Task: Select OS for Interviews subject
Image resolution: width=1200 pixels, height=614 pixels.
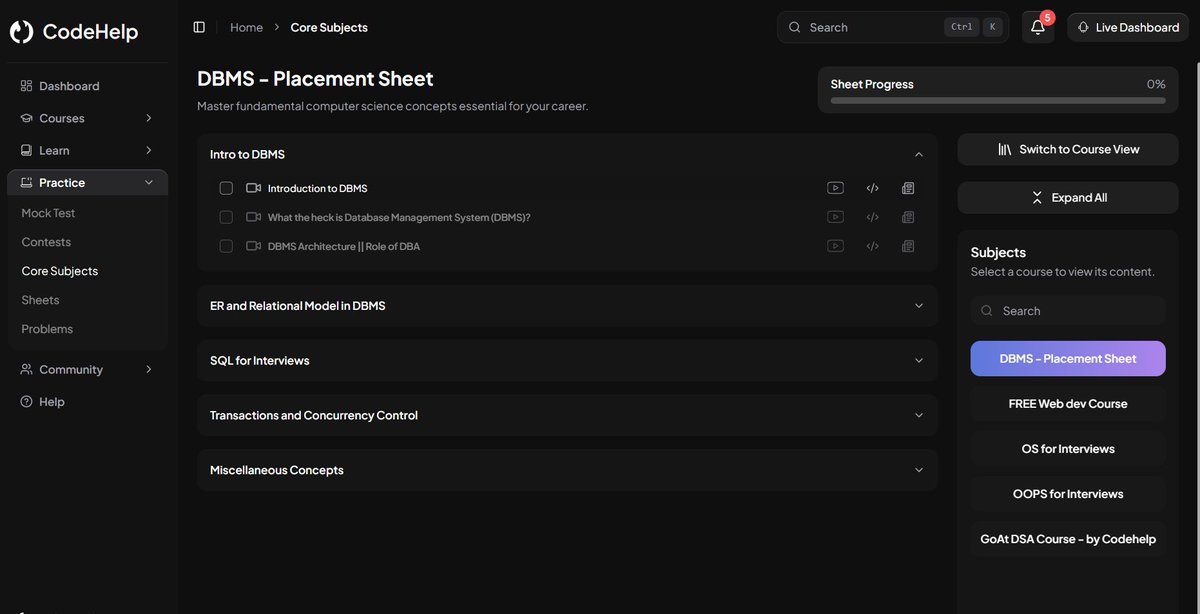Action: (x=1068, y=449)
